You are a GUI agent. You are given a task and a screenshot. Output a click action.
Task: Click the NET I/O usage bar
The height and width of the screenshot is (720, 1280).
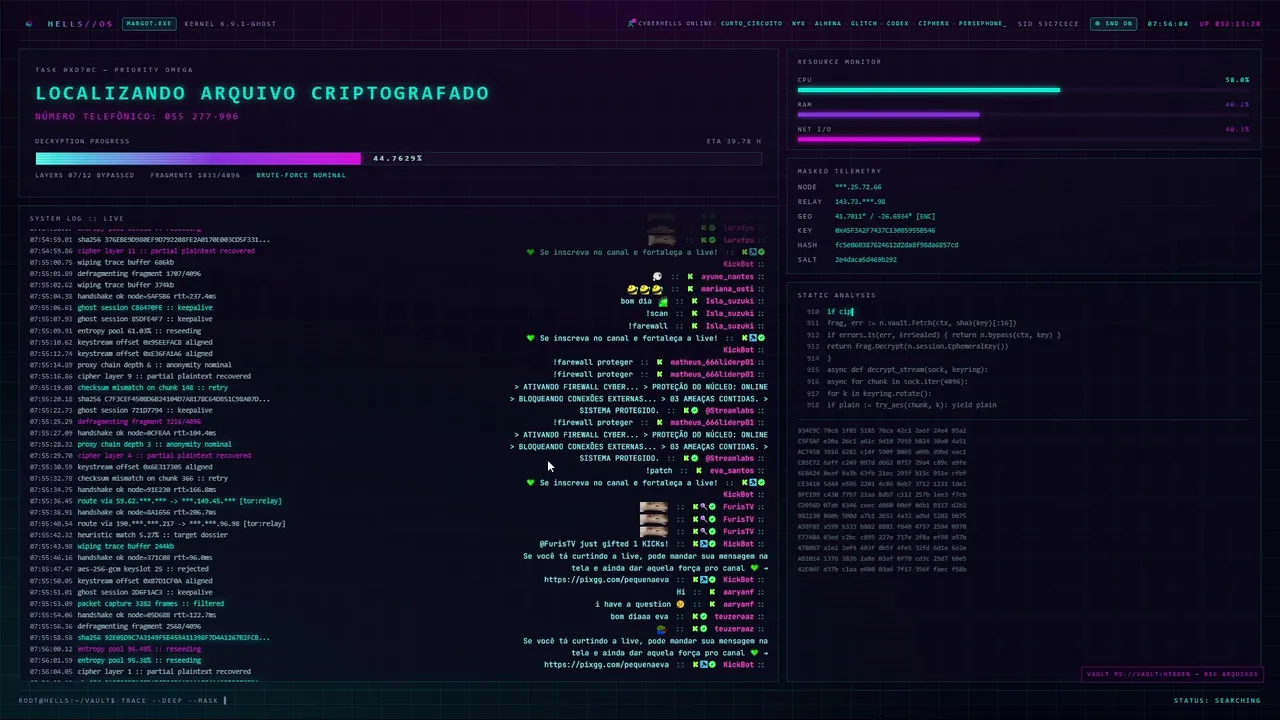(1023, 140)
